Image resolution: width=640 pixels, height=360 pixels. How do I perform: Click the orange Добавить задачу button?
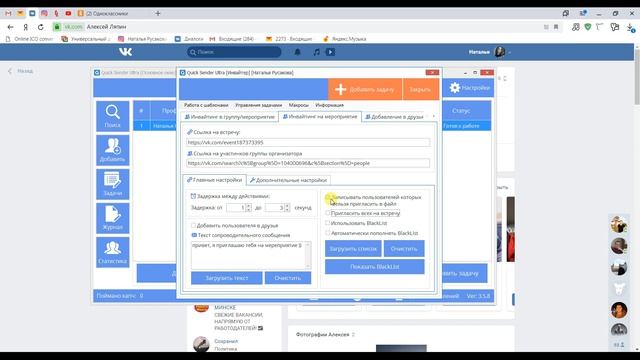tap(365, 89)
